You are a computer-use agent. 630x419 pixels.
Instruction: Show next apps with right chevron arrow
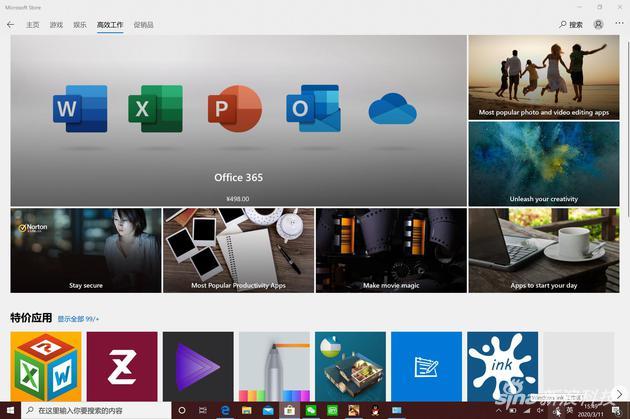[619, 394]
